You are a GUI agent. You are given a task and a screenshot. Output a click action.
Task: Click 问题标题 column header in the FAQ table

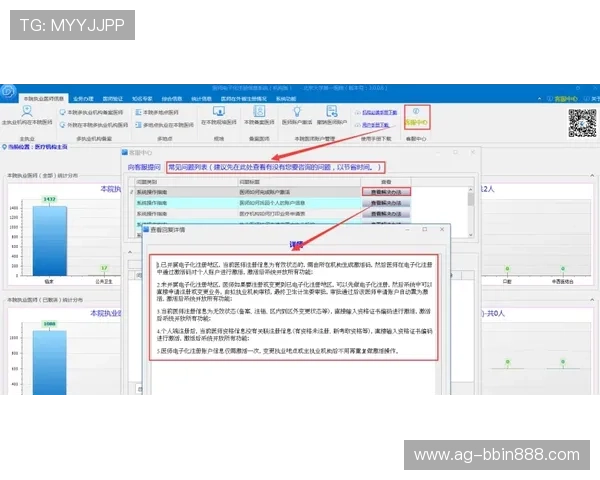click(x=298, y=182)
